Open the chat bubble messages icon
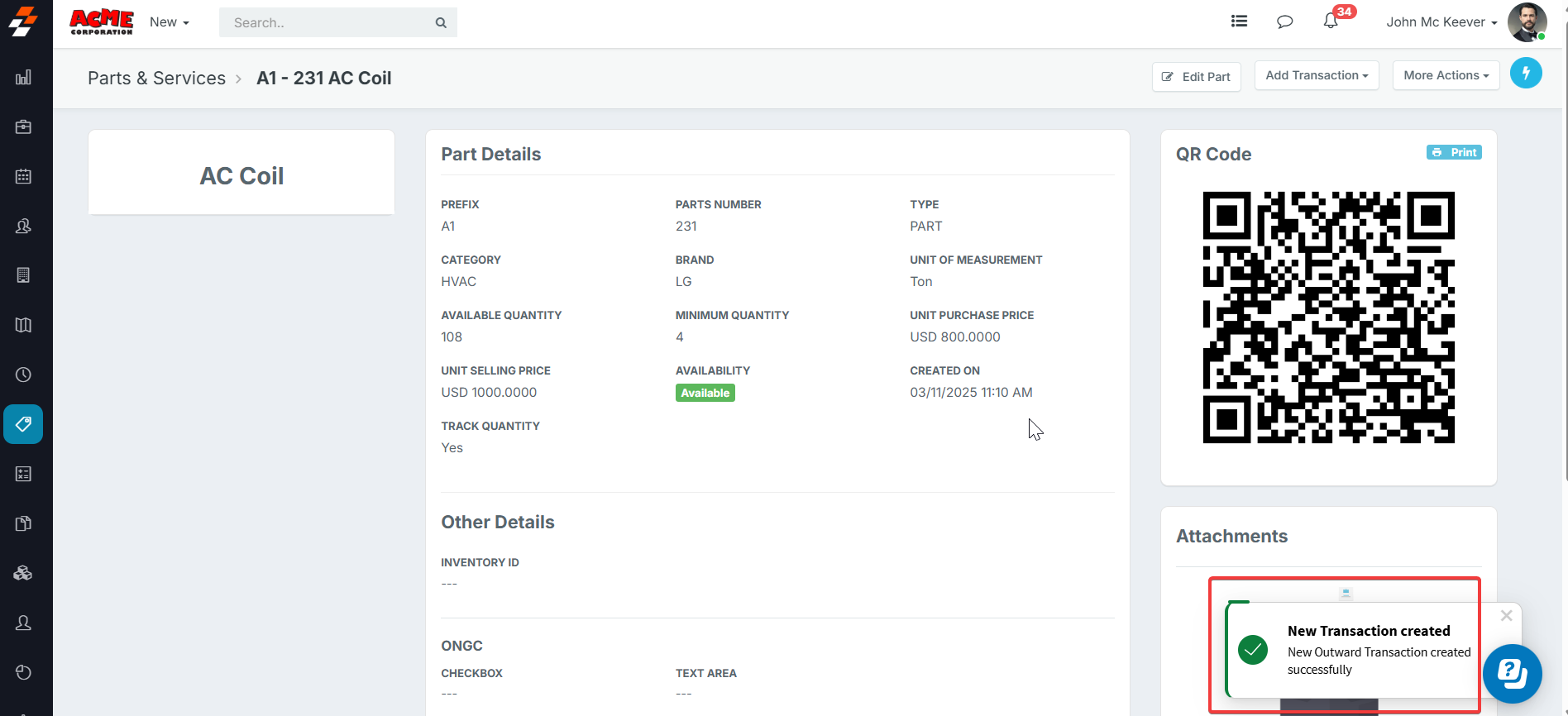The width and height of the screenshot is (1568, 716). (x=1284, y=21)
